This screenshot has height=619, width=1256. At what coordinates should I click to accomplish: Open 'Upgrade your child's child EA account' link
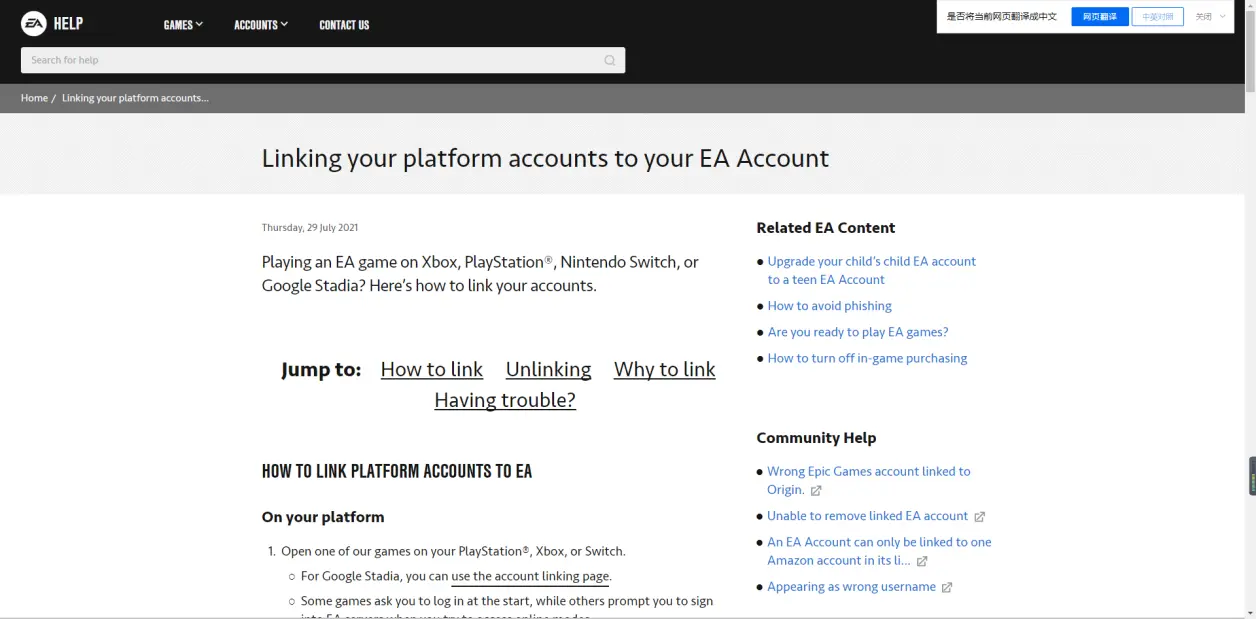(x=872, y=270)
